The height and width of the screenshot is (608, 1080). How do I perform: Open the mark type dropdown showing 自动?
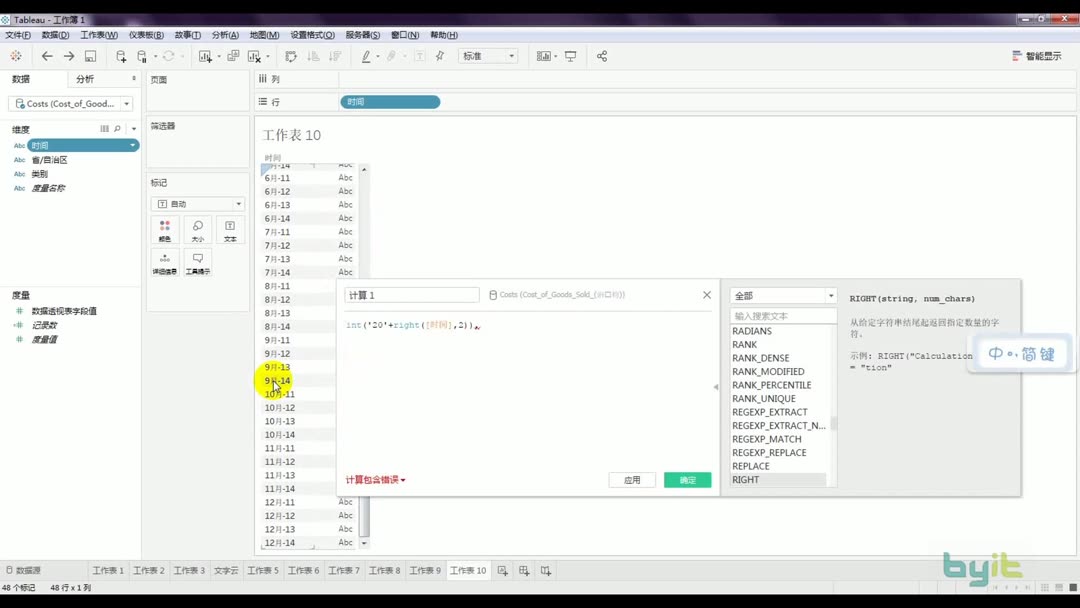pos(197,203)
